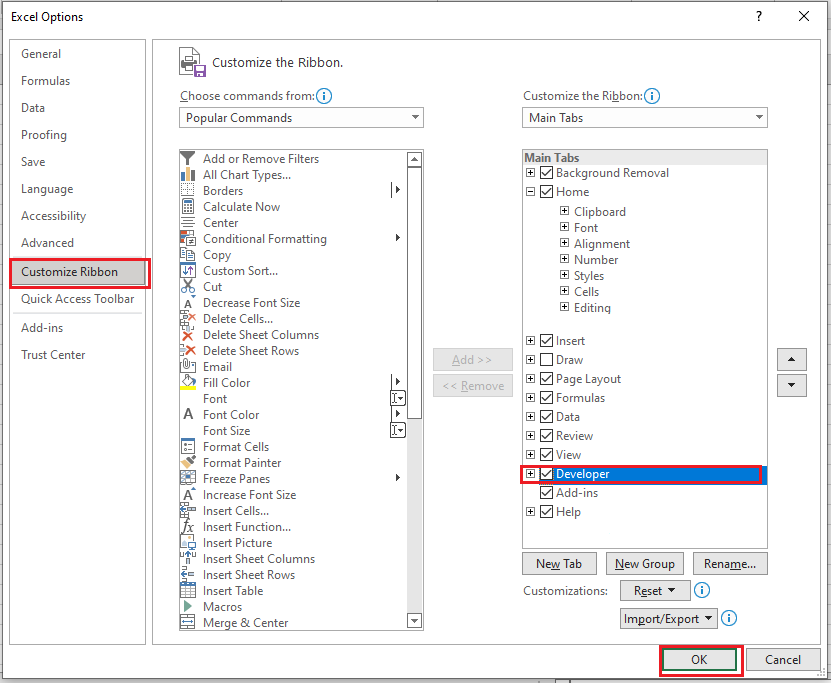Click the Copy command icon
Viewport: 831px width, 683px height.
point(188,254)
